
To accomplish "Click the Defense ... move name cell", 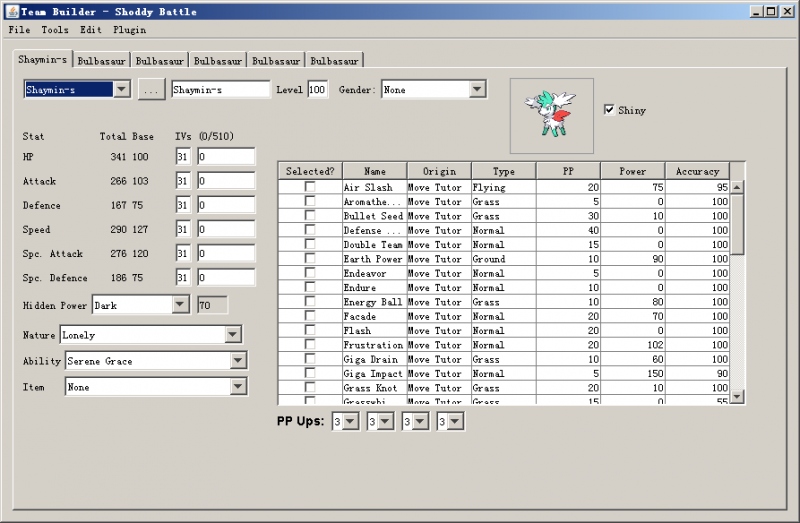I will [x=374, y=230].
